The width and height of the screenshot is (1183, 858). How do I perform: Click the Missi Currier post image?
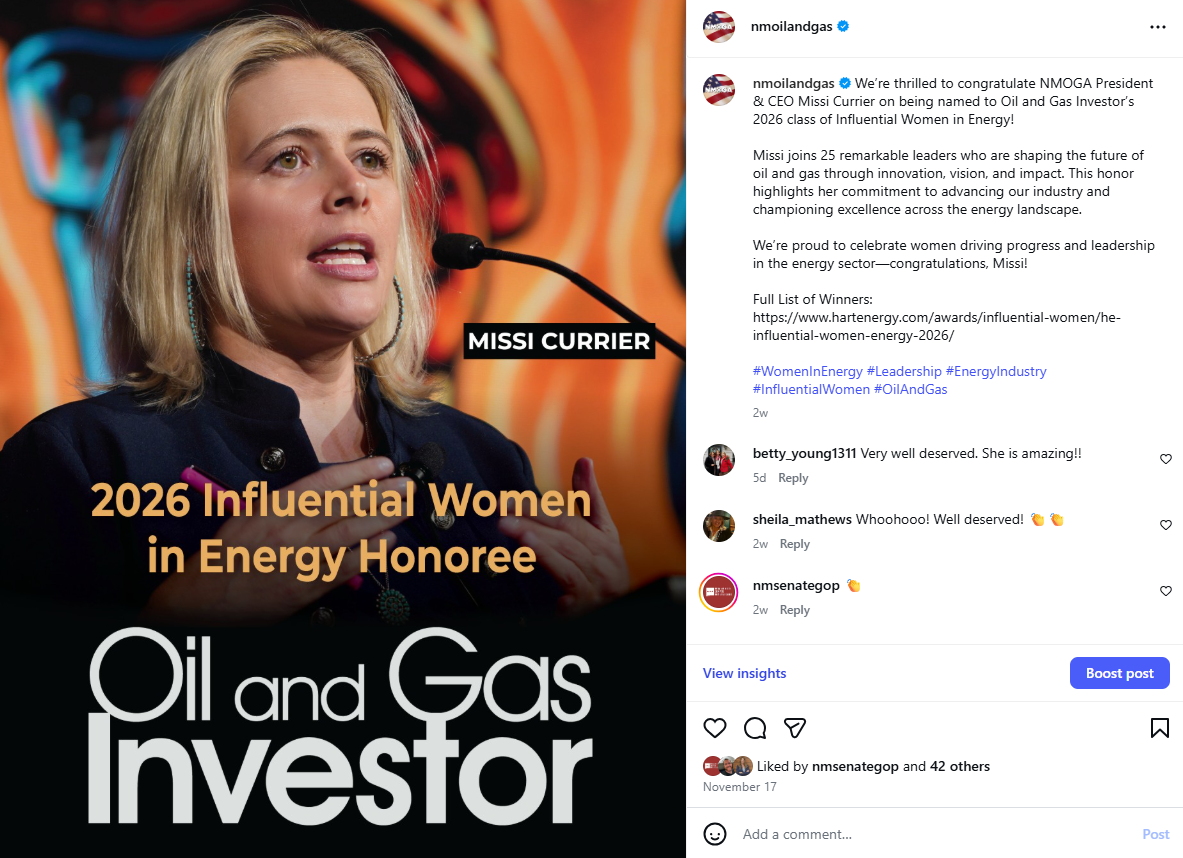click(343, 429)
